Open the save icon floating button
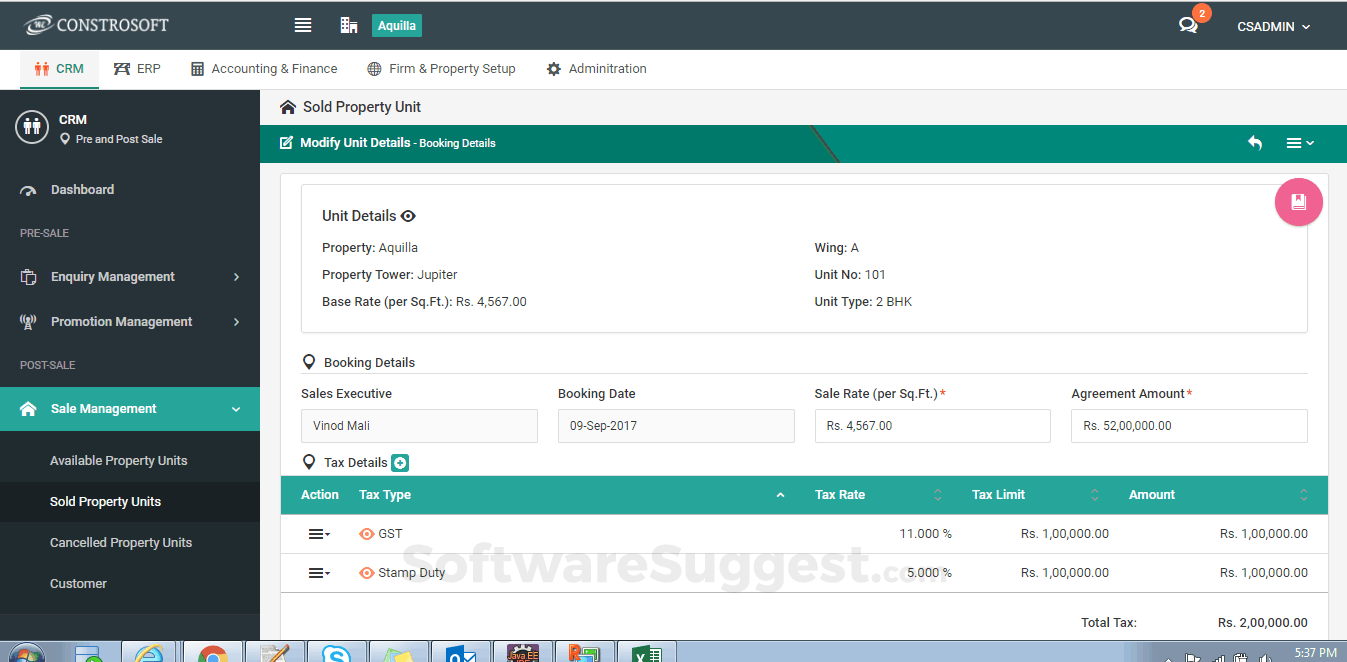 pos(1298,202)
